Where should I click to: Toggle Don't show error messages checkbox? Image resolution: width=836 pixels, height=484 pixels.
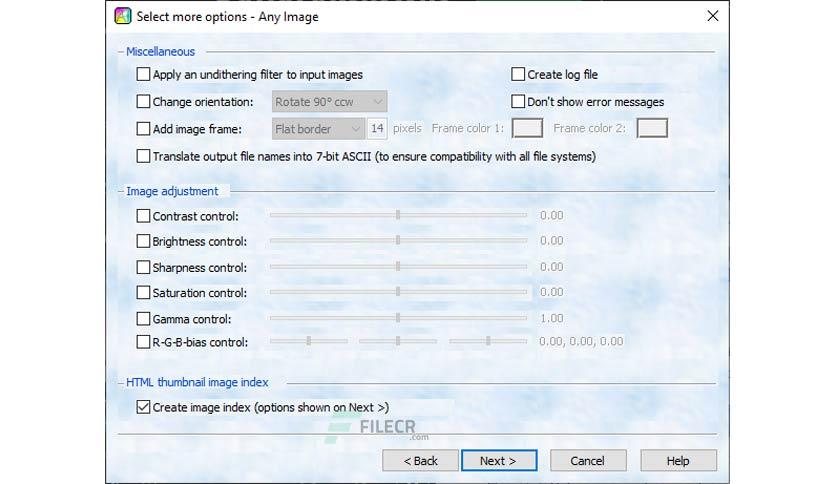pyautogui.click(x=518, y=101)
